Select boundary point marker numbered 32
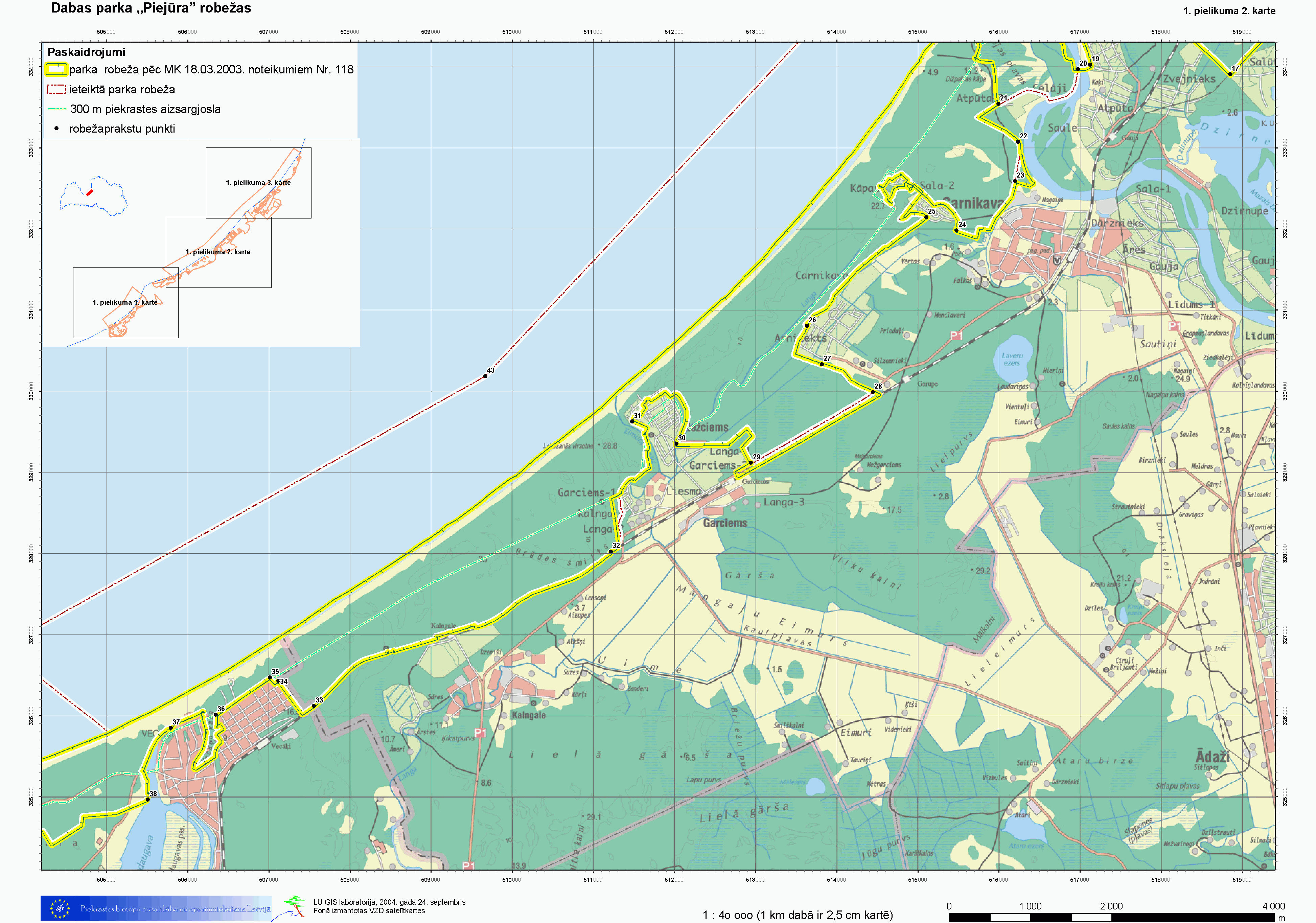The image size is (1316, 923). (611, 552)
